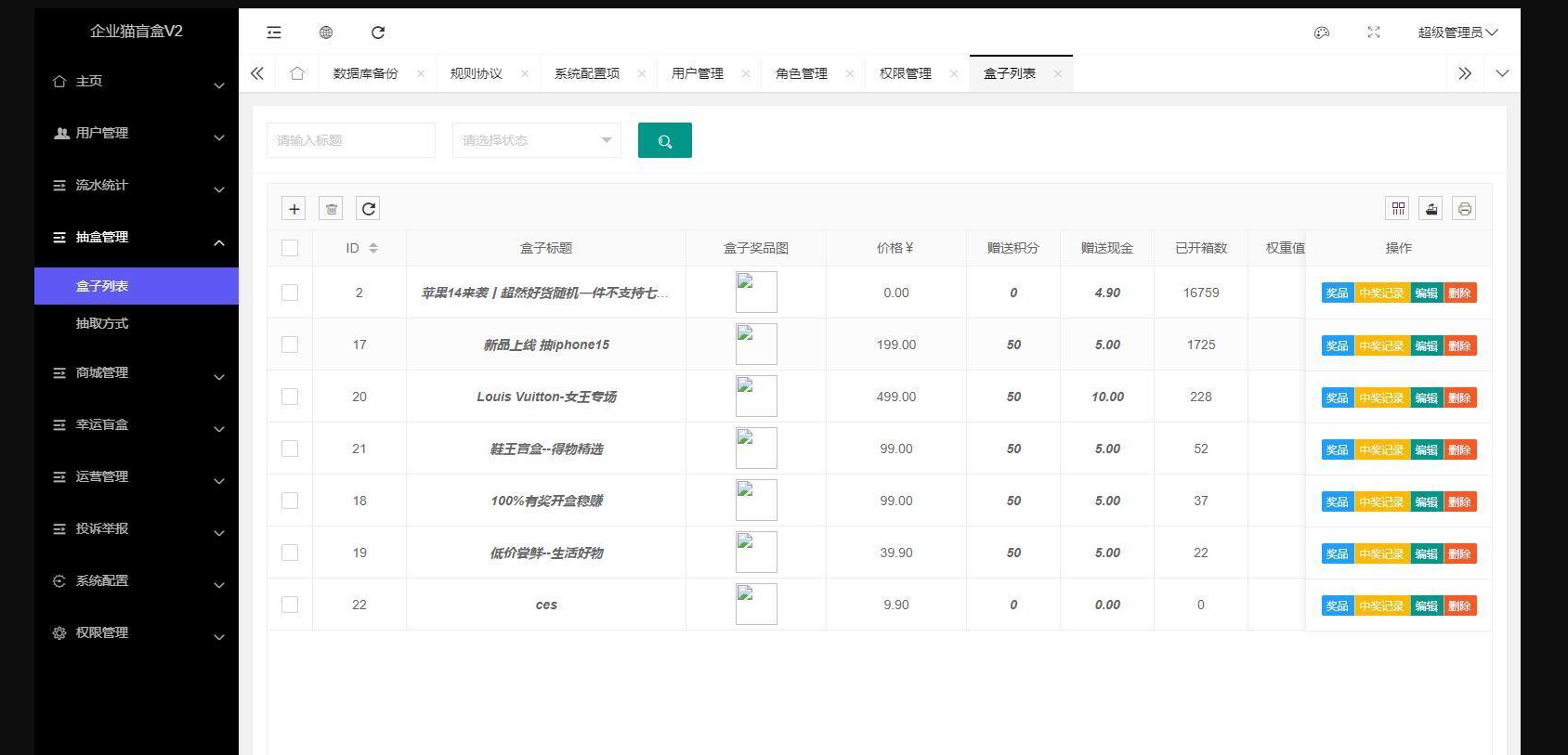Check the checkbox for row ID 20
Viewport: 1568px width, 755px height.
[290, 397]
